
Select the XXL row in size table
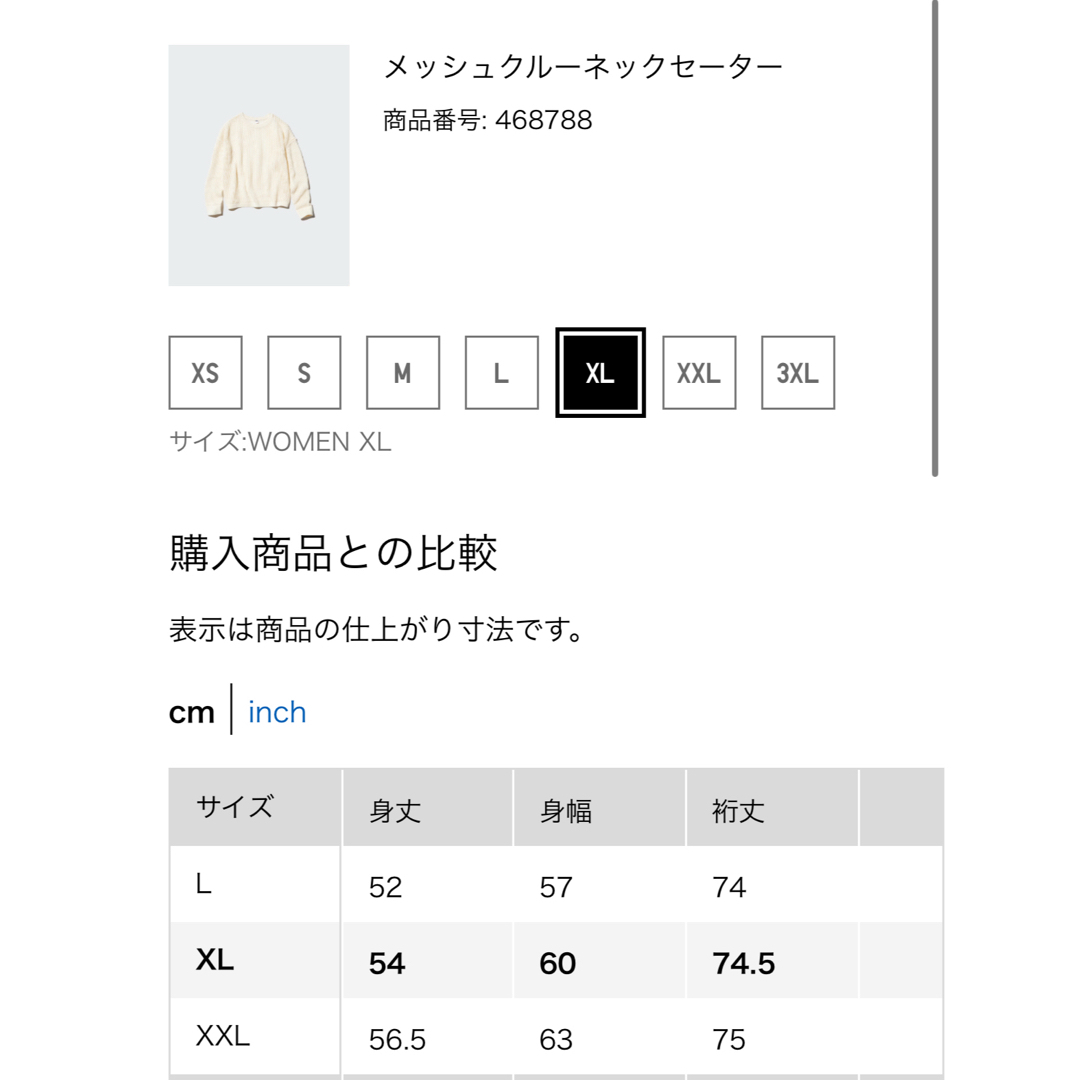click(556, 1037)
